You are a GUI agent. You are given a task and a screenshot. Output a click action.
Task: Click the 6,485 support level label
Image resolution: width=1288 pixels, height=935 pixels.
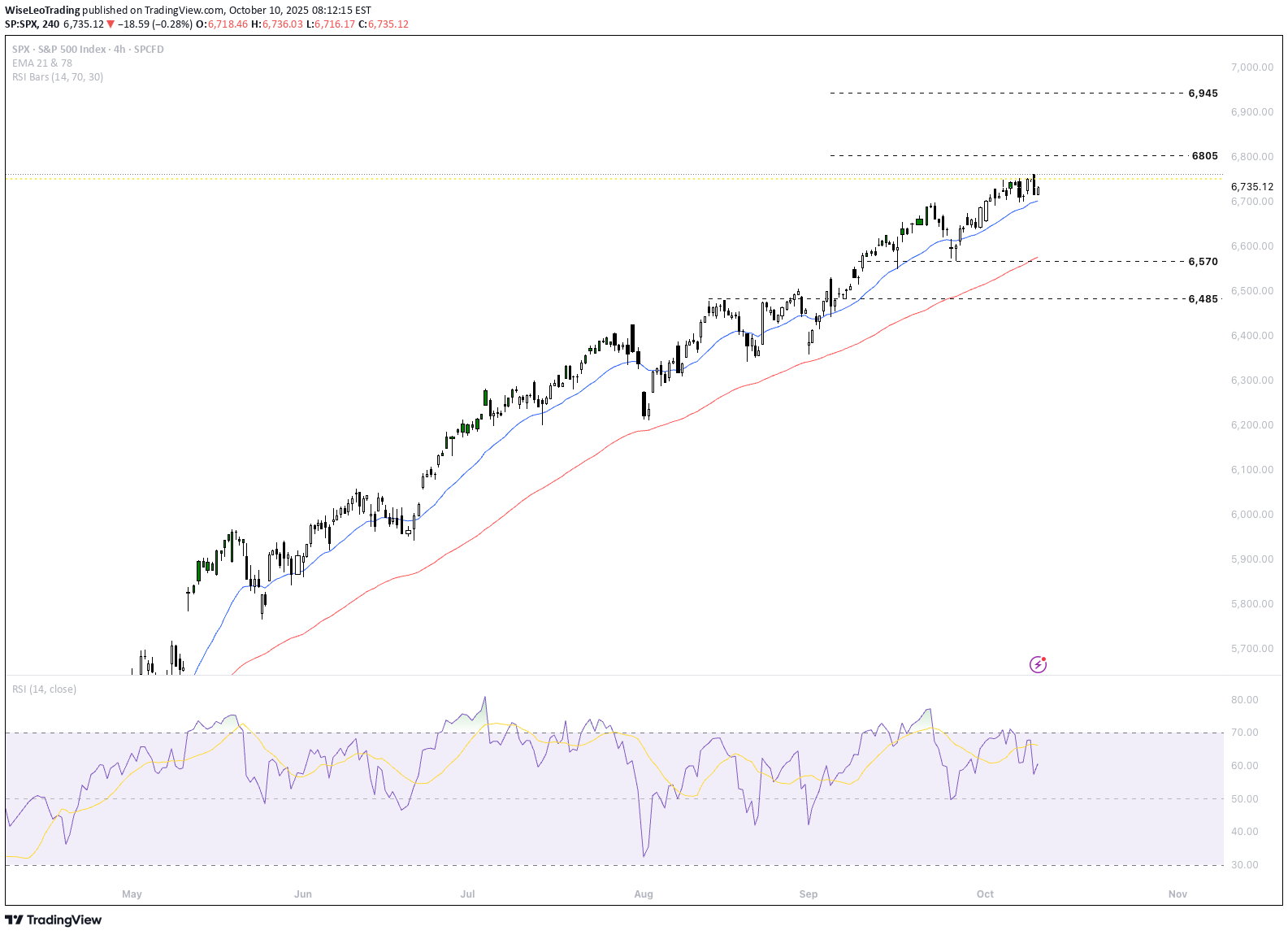(1203, 299)
